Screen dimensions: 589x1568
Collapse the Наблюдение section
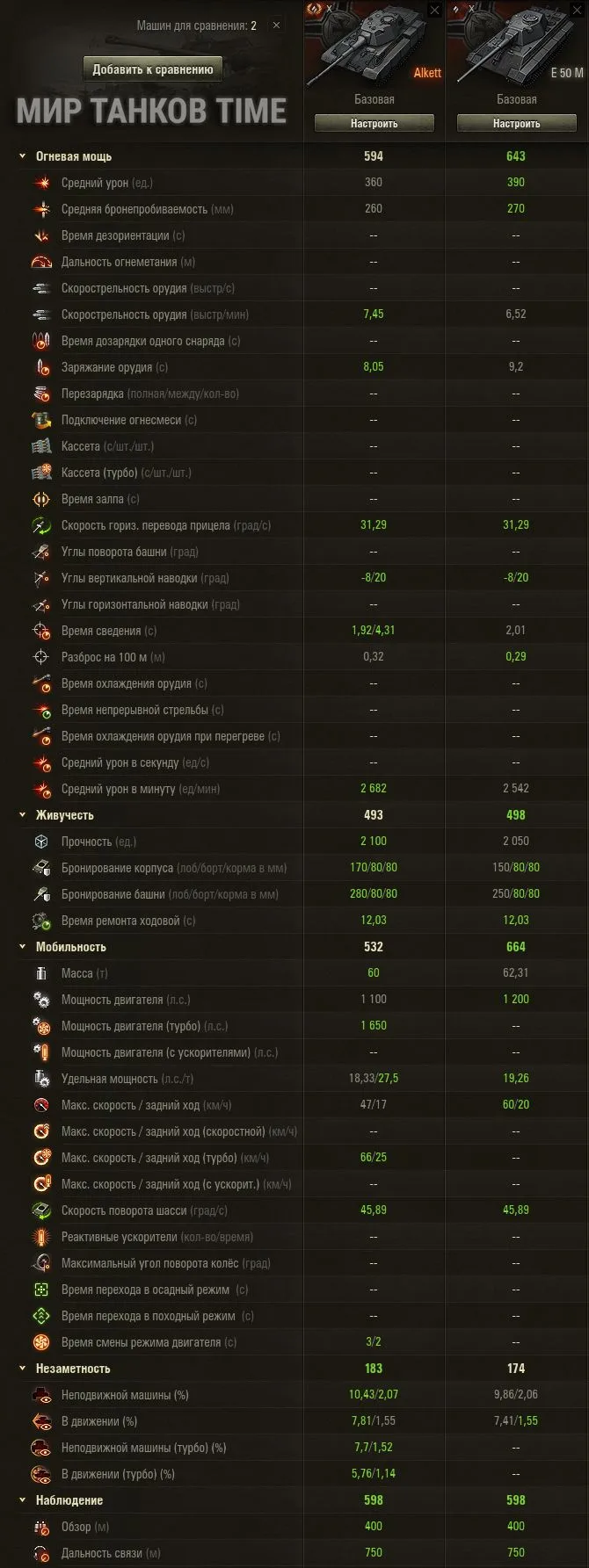pyautogui.click(x=23, y=1500)
